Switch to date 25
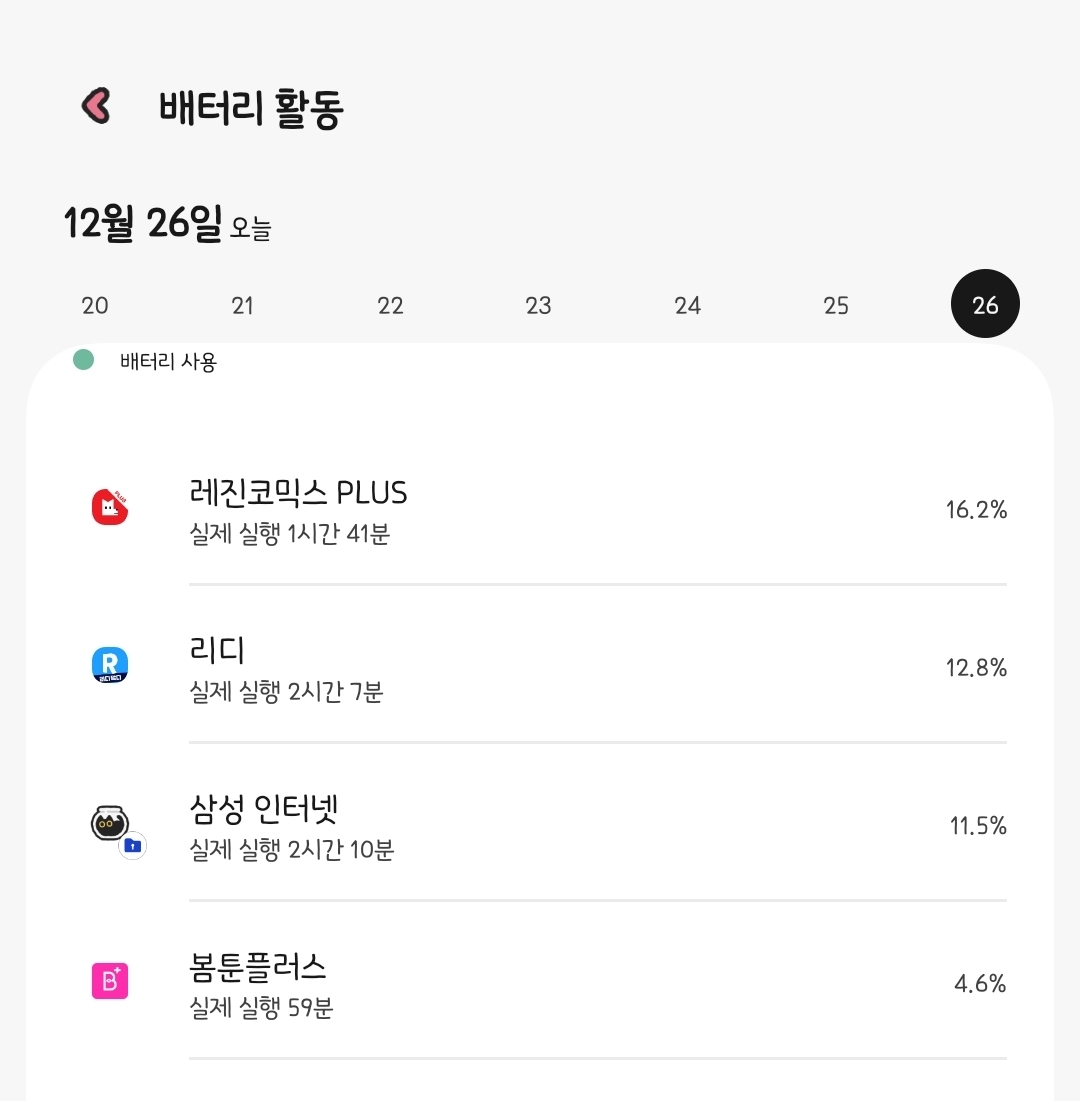Screen dimensions: 1080x1101 coord(836,305)
